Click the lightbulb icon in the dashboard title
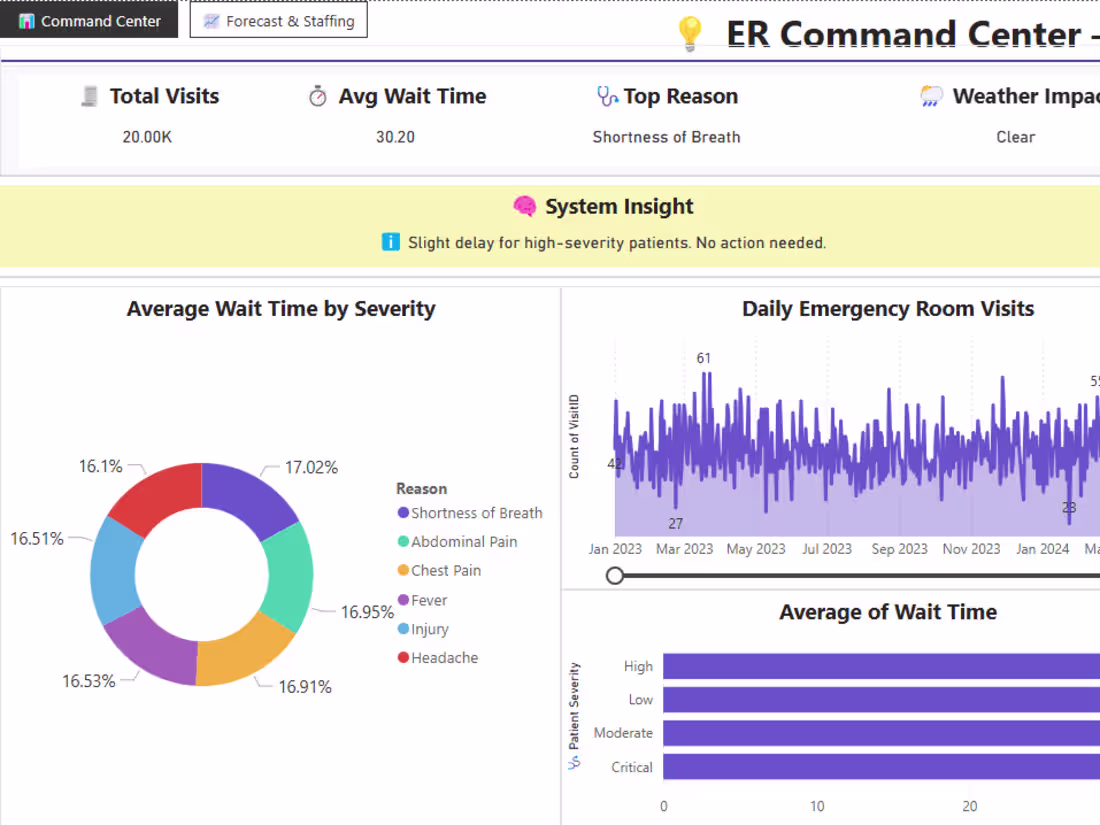This screenshot has width=1100, height=825. [x=690, y=33]
